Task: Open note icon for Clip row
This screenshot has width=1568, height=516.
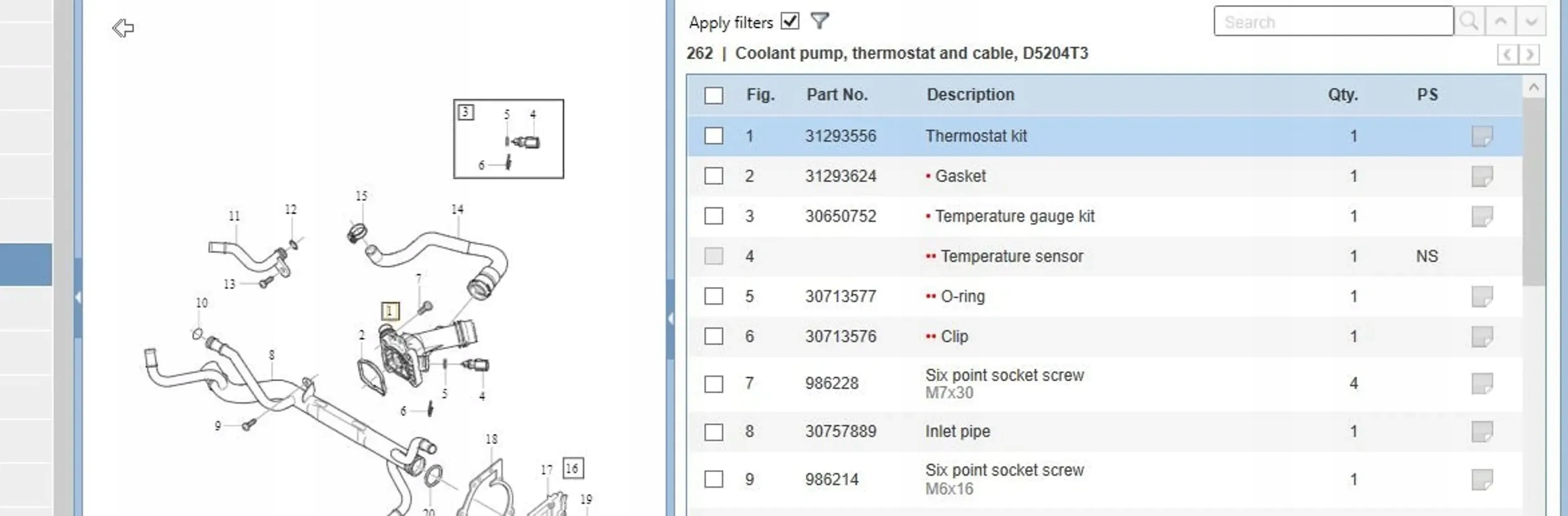Action: pyautogui.click(x=1481, y=337)
